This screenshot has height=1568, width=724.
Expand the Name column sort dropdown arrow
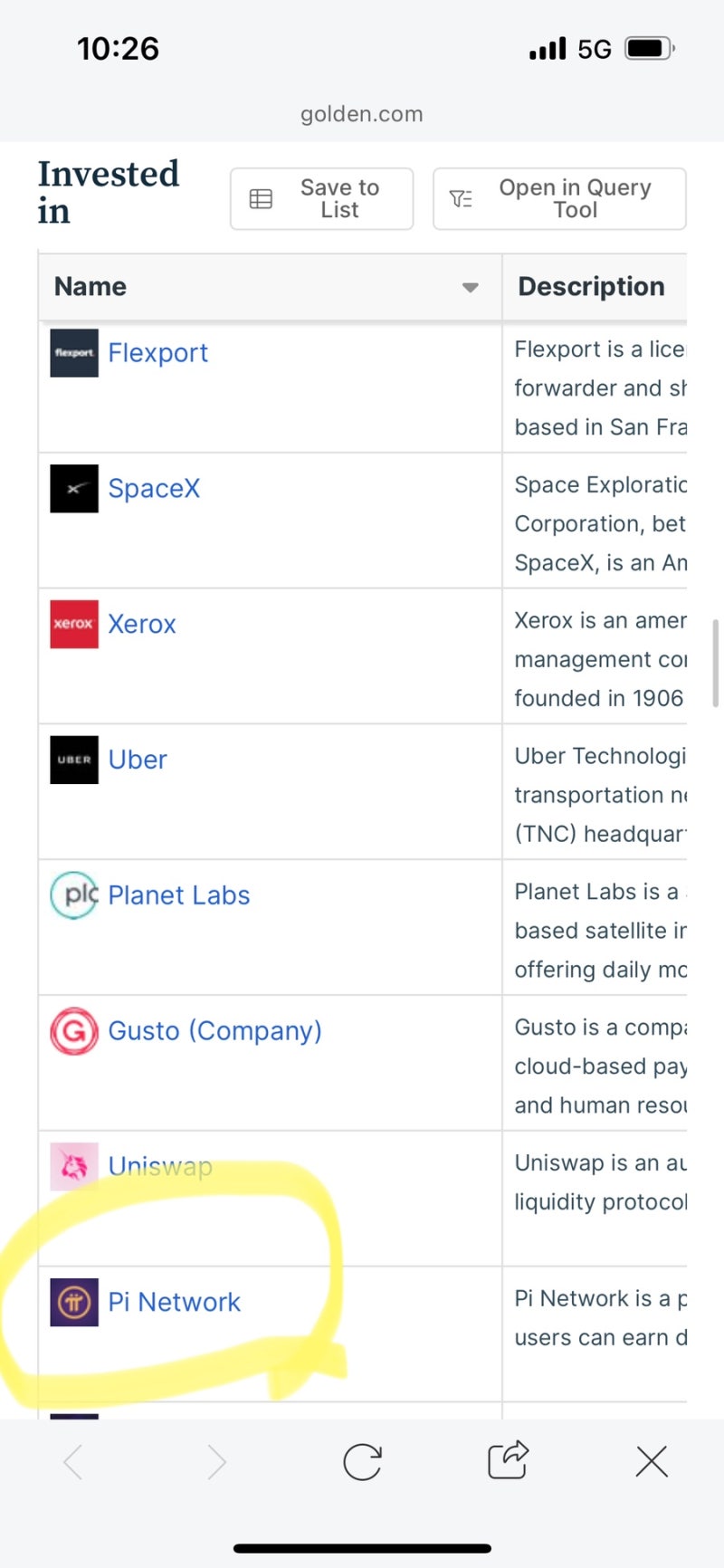click(x=470, y=287)
